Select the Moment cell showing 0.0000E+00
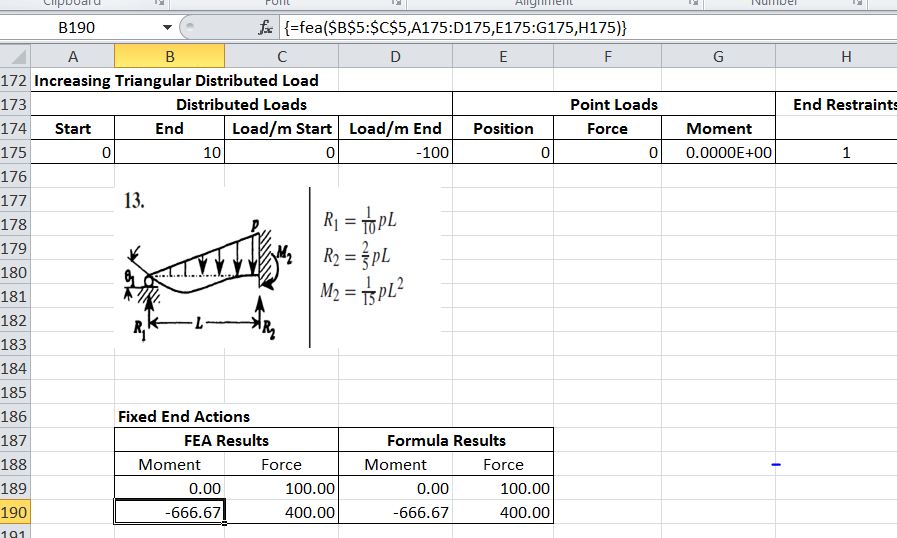This screenshot has width=897, height=538. [718, 153]
